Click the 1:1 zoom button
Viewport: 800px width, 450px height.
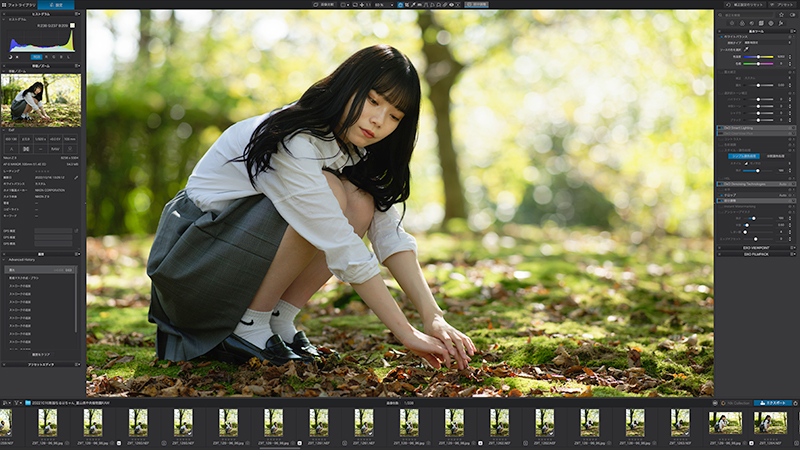click(368, 5)
